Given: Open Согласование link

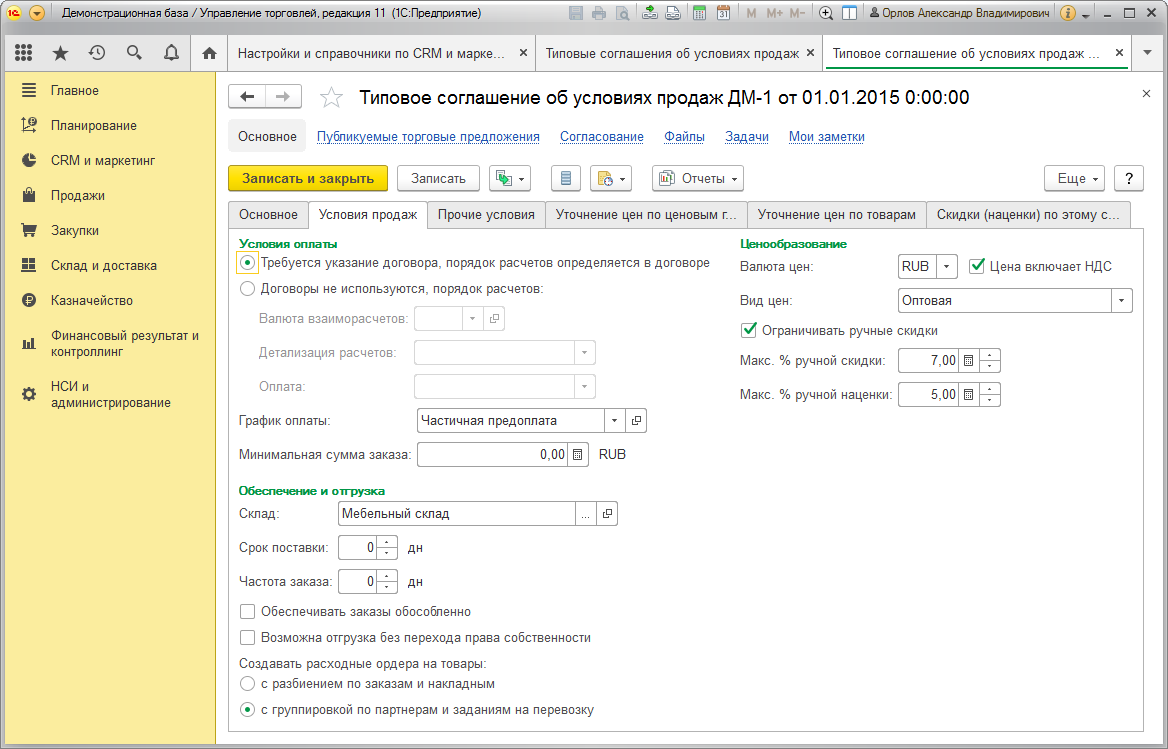Looking at the screenshot, I should tap(602, 136).
